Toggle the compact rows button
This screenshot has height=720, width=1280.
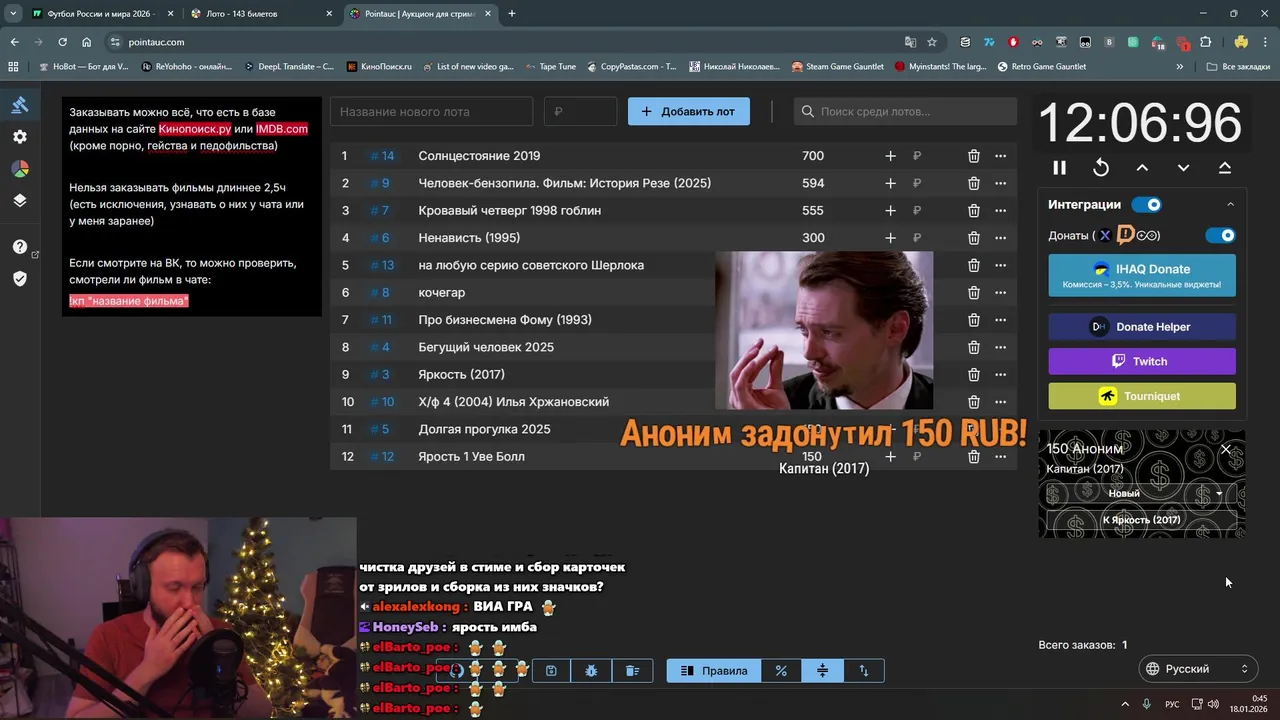(822, 671)
